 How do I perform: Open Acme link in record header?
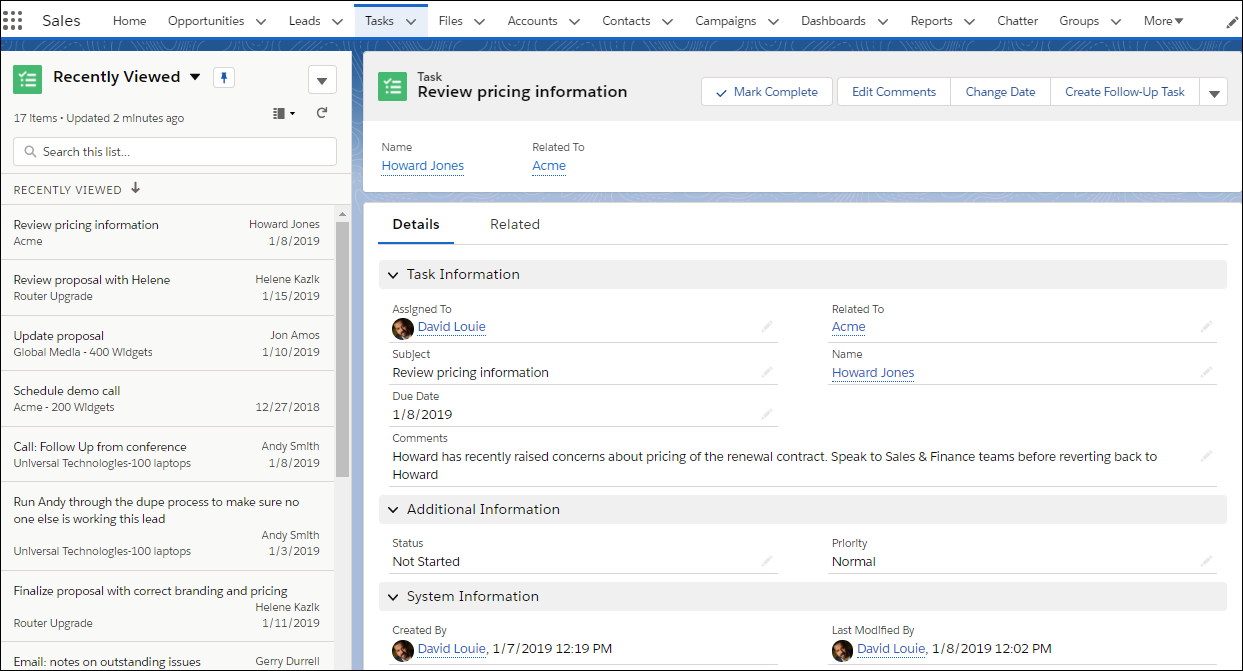pyautogui.click(x=549, y=166)
